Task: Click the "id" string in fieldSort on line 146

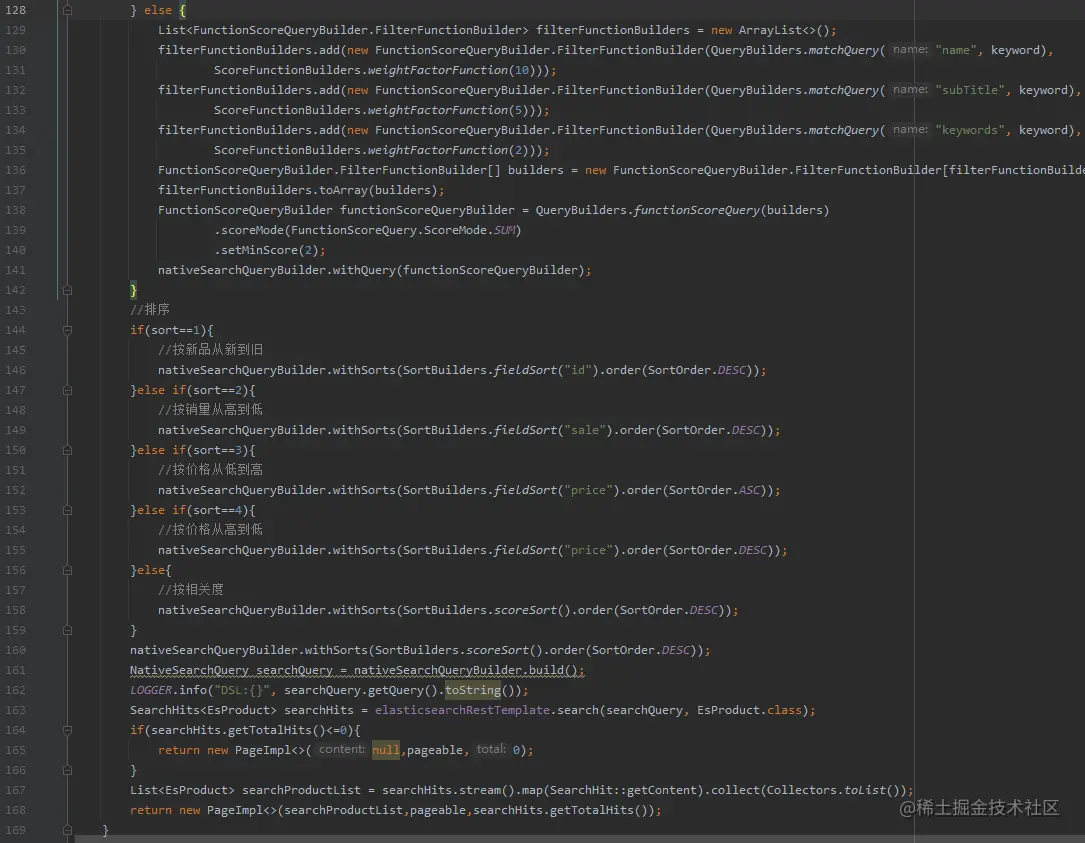Action: click(578, 370)
